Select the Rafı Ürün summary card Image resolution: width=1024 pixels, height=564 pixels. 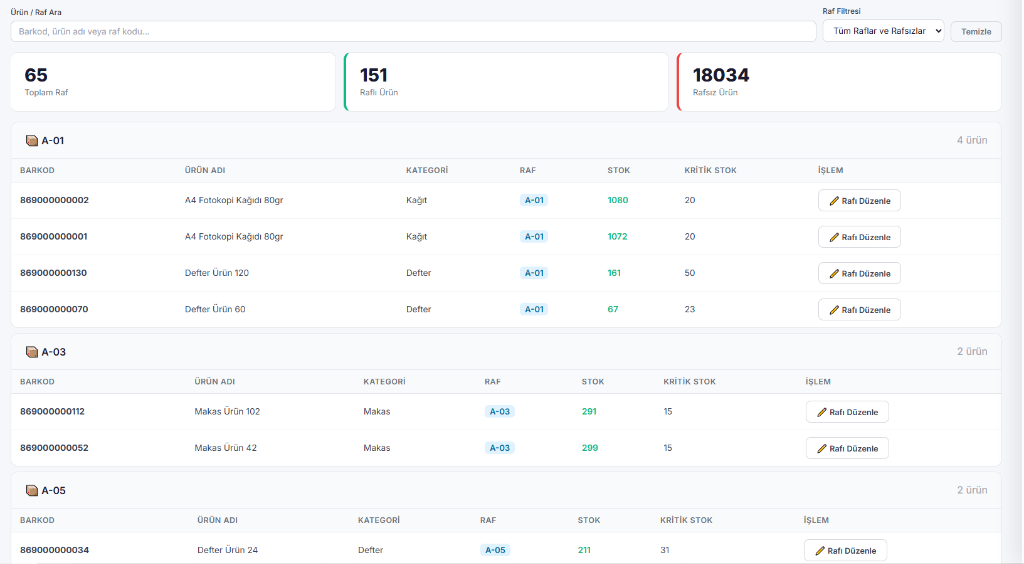coord(506,82)
